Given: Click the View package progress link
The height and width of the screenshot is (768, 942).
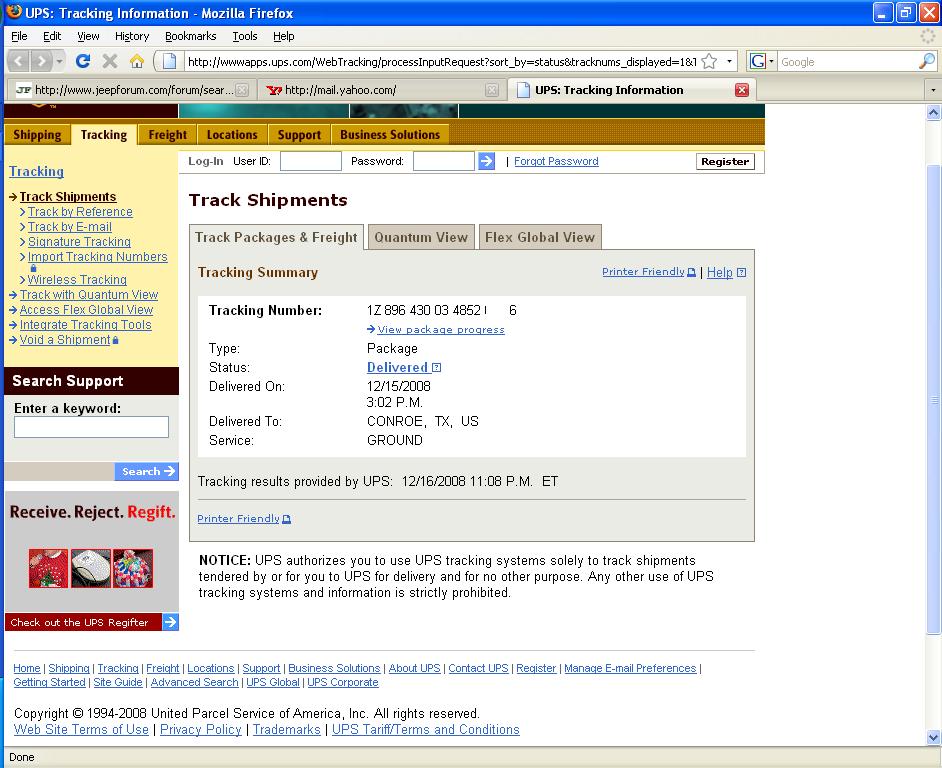Looking at the screenshot, I should tap(441, 329).
